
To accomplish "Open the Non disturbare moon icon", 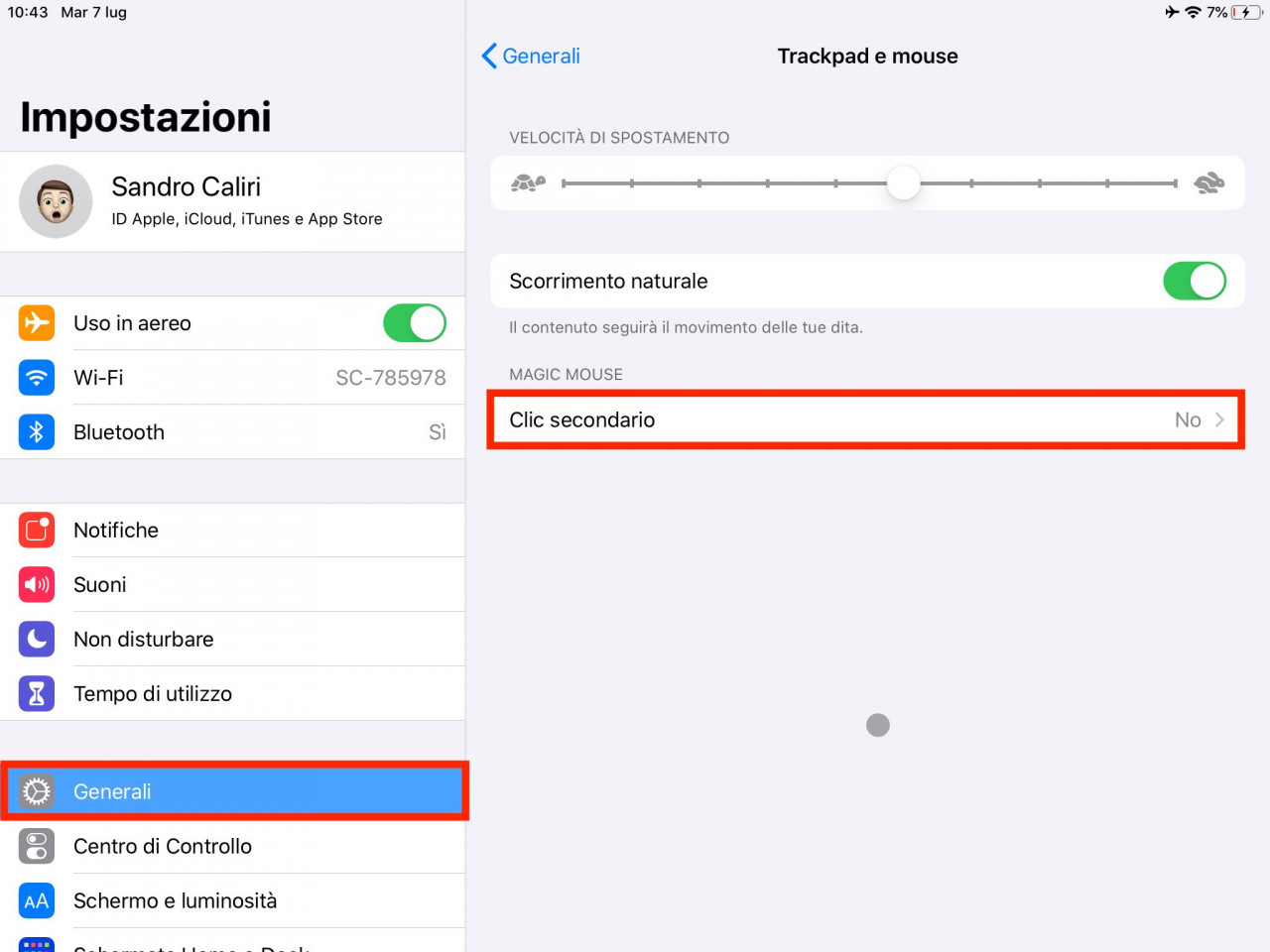I will pyautogui.click(x=37, y=640).
